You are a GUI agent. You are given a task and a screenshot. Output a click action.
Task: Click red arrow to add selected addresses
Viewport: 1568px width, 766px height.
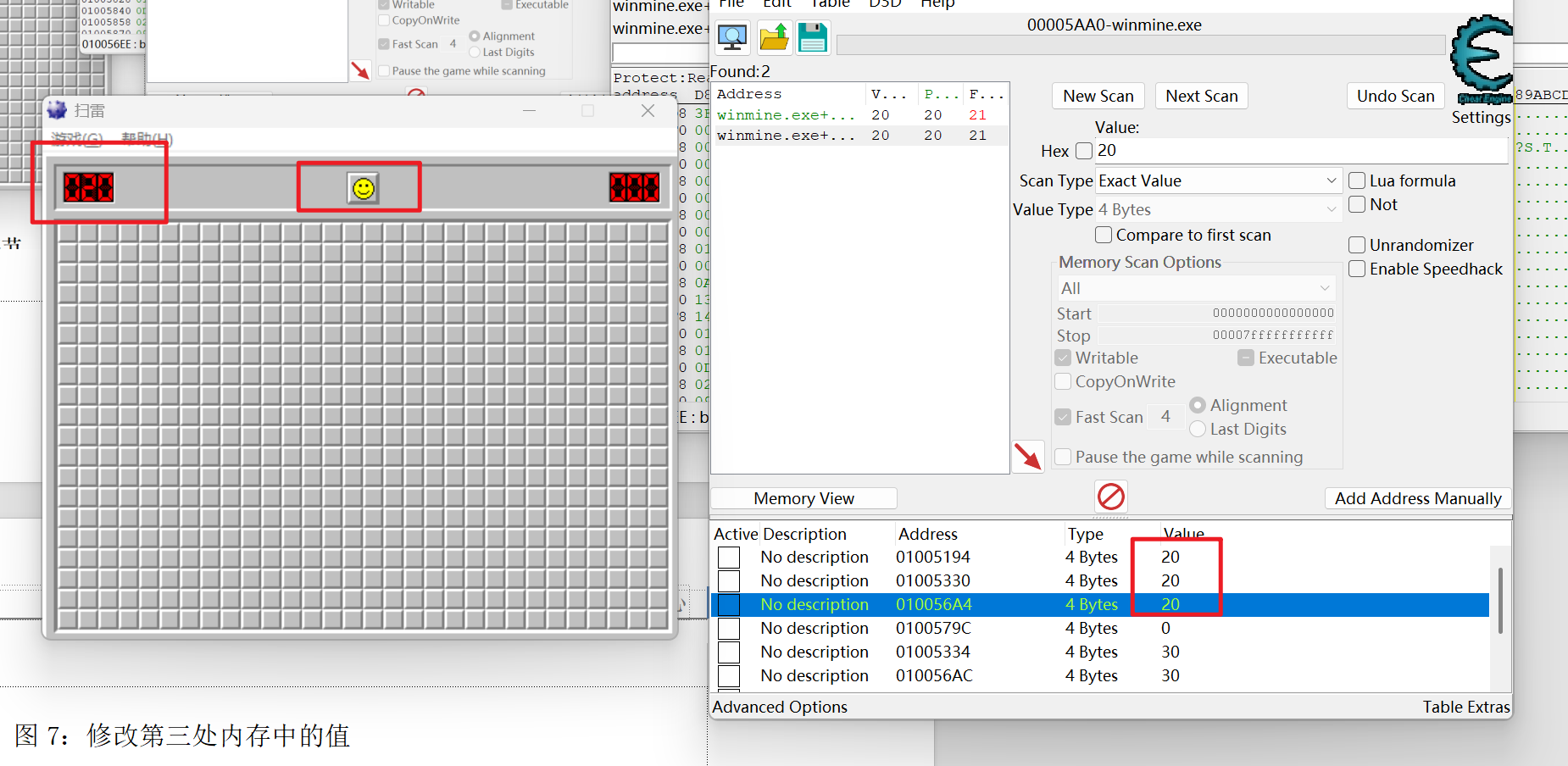pos(1028,457)
